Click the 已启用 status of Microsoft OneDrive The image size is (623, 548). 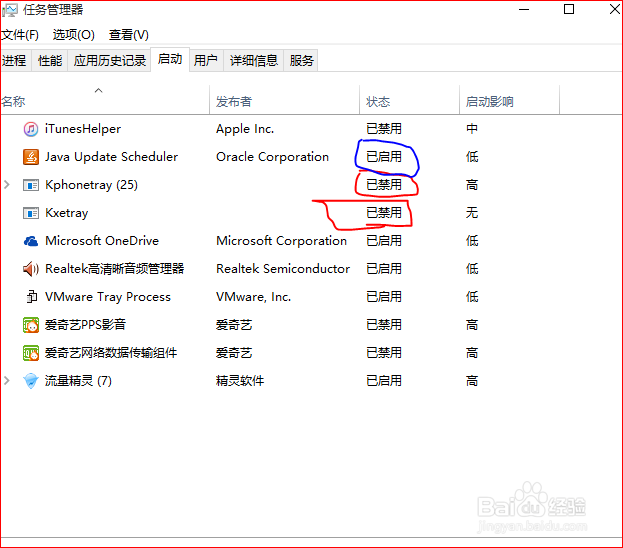point(384,241)
